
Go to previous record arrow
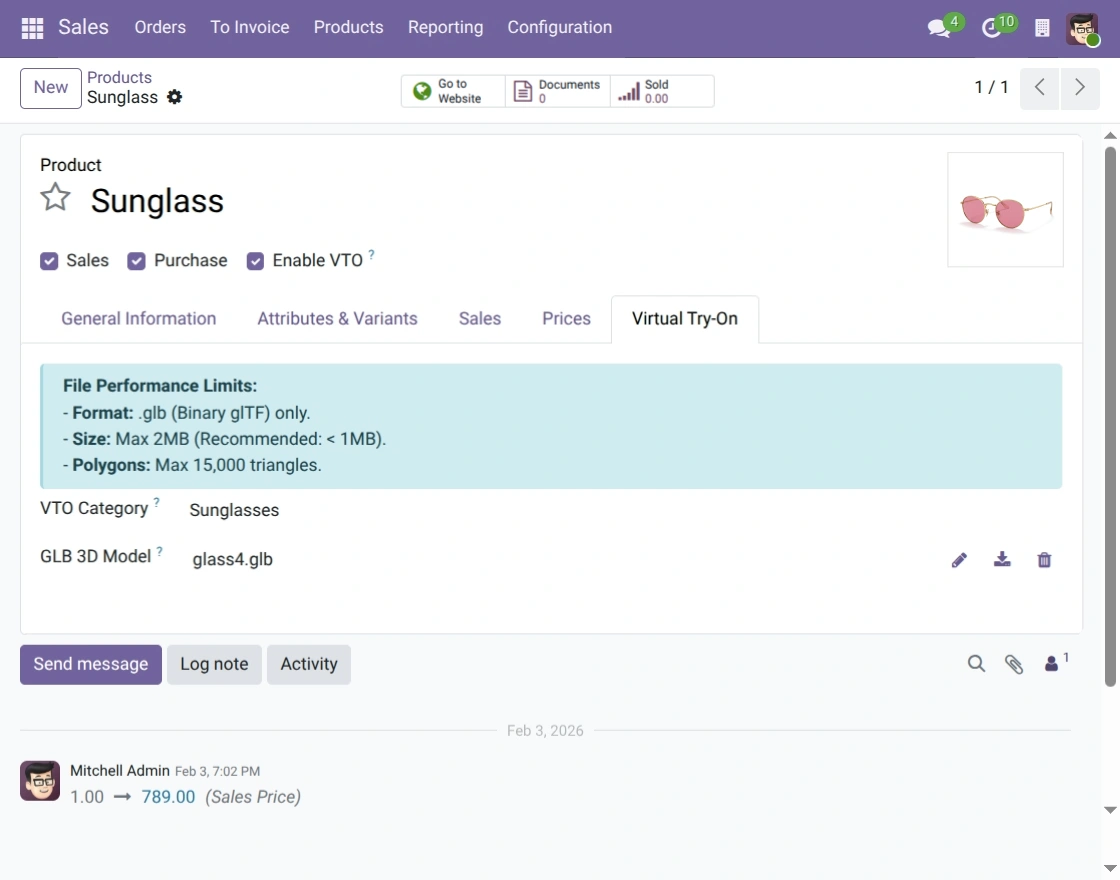click(x=1039, y=88)
